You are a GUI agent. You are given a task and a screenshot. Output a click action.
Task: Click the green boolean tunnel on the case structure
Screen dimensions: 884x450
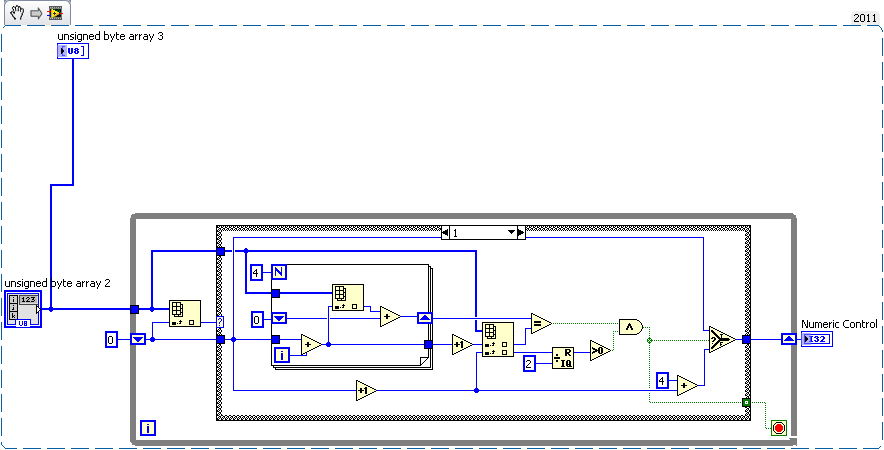746,403
